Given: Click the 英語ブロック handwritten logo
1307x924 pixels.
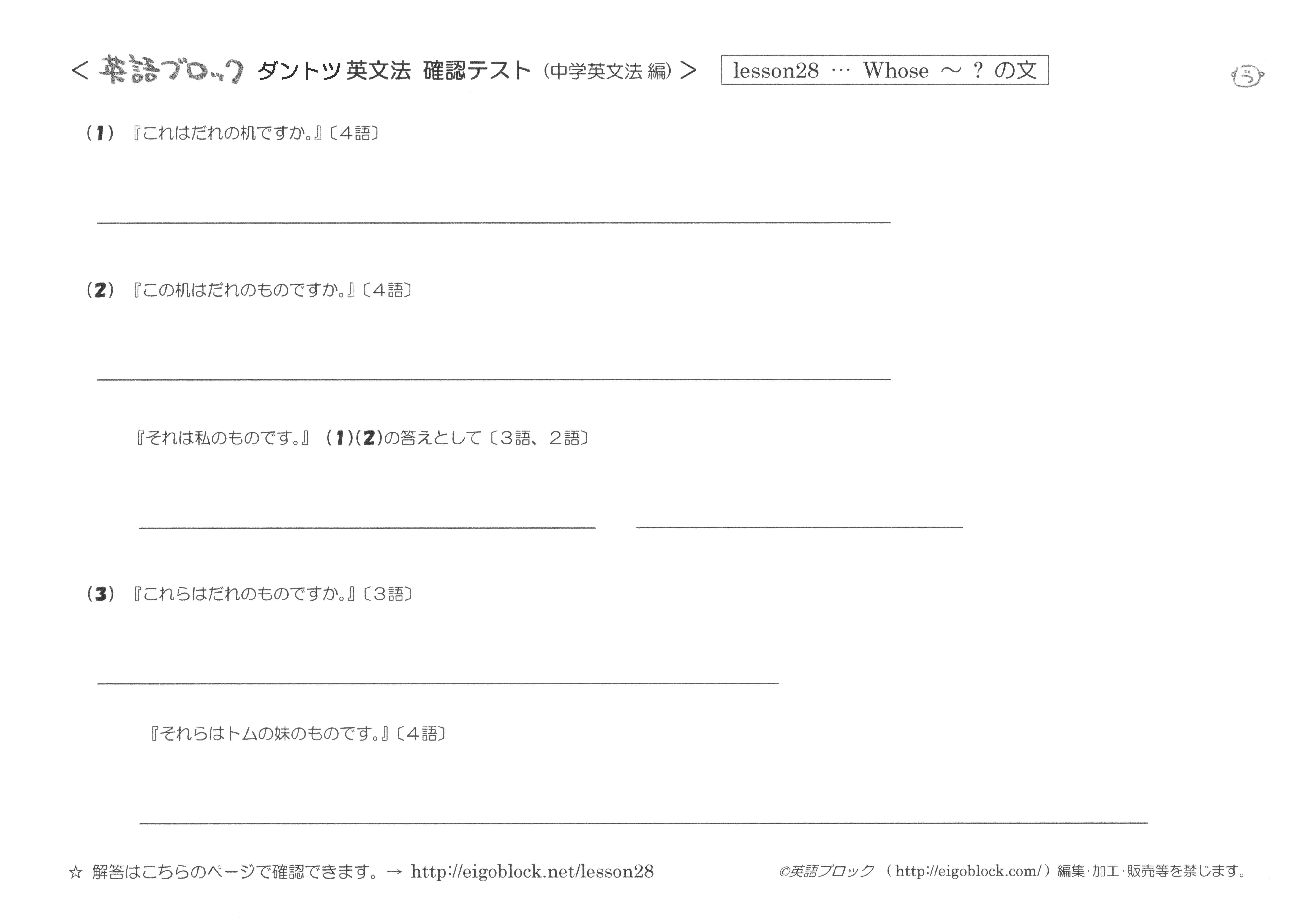Looking at the screenshot, I should tap(171, 69).
